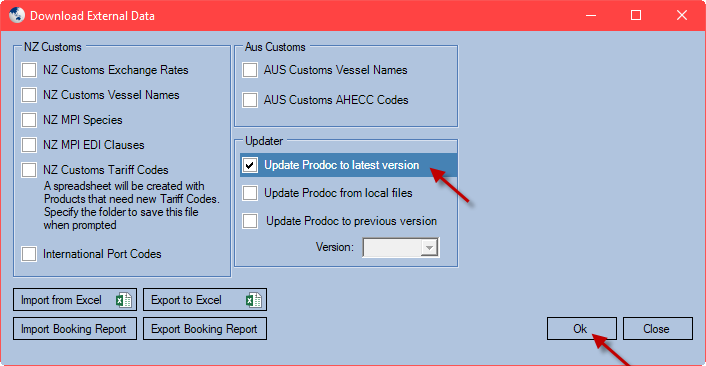Enable NZ MPI EDI Clauses checkbox
This screenshot has height=366, width=706.
coord(29,145)
